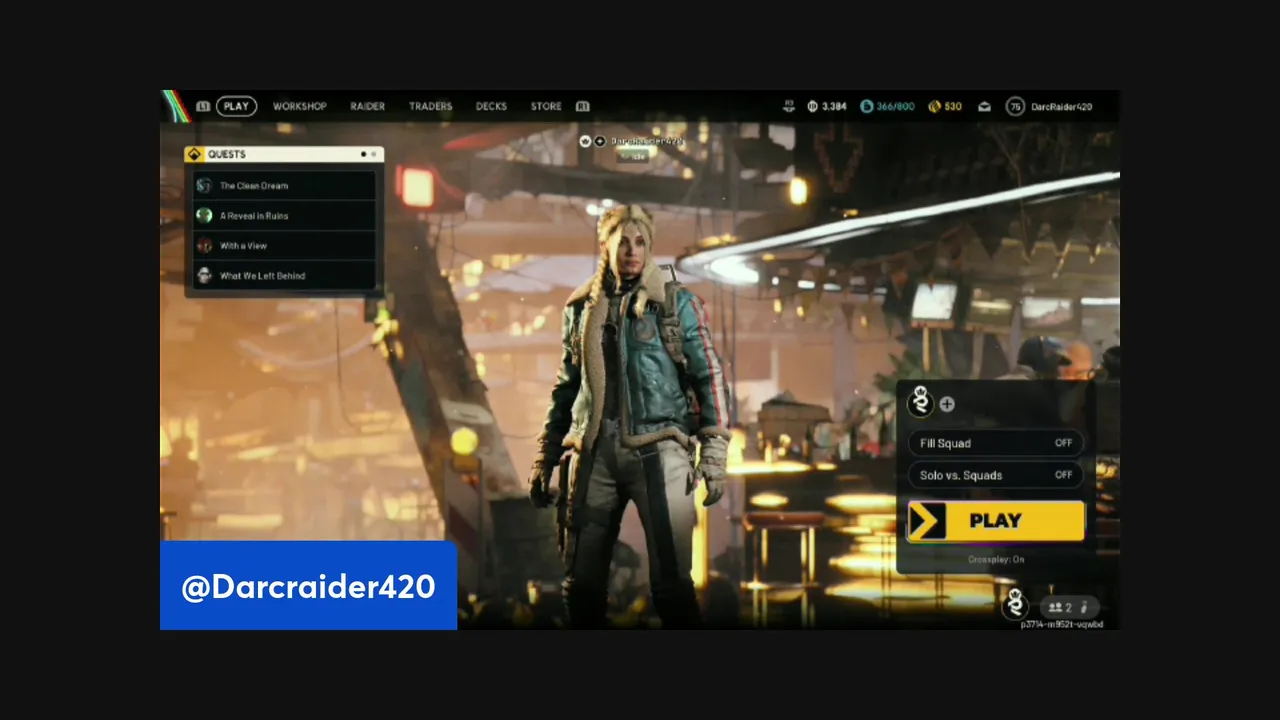Click player emblem near social widget

pyautogui.click(x=1016, y=604)
